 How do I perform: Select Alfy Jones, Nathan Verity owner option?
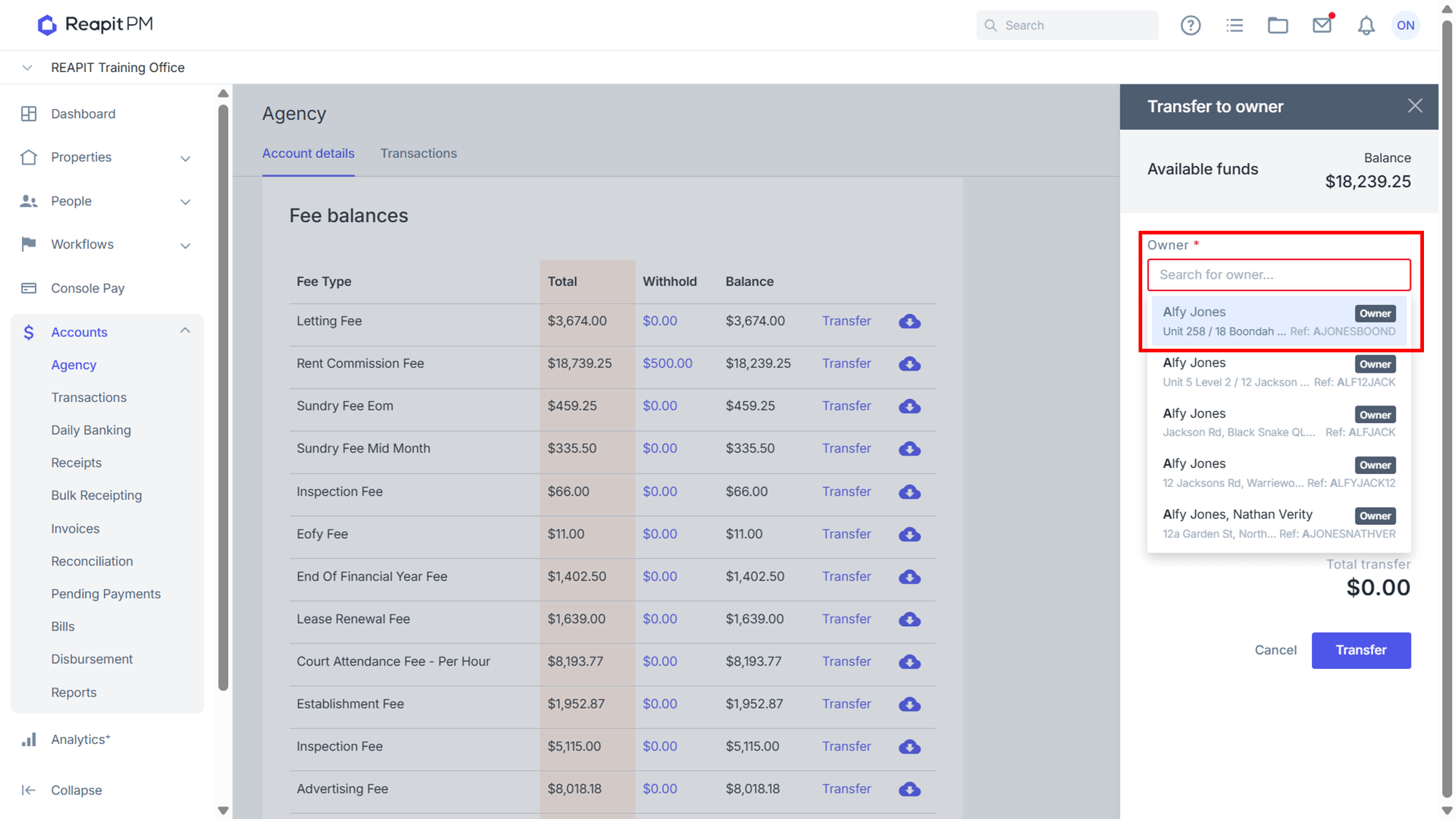point(1278,523)
